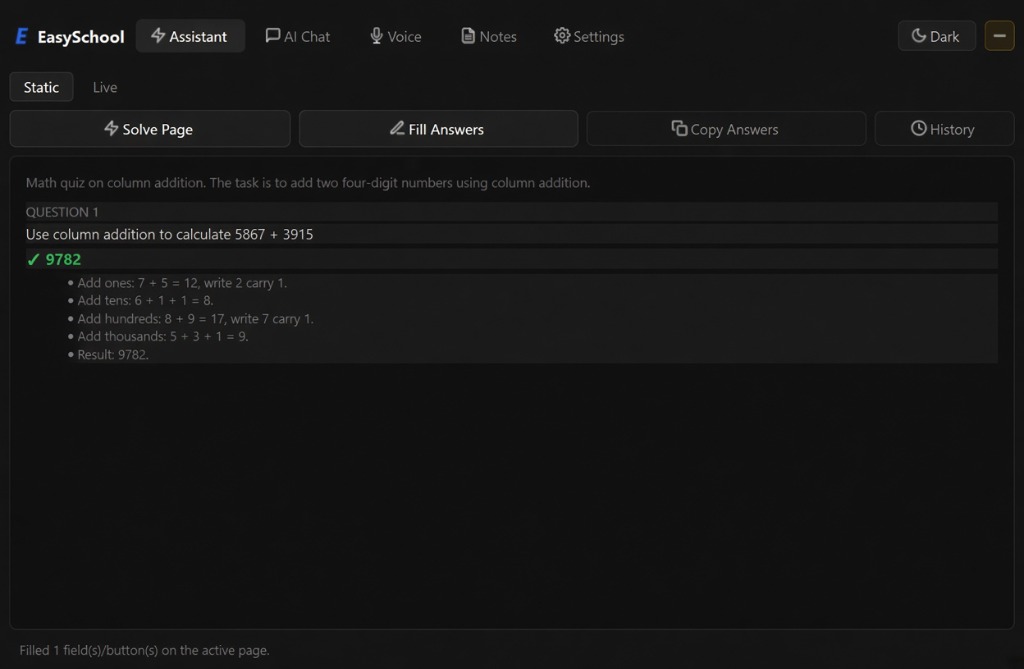Click the Math quiz description text
Viewport: 1024px width, 669px height.
pyautogui.click(x=308, y=182)
